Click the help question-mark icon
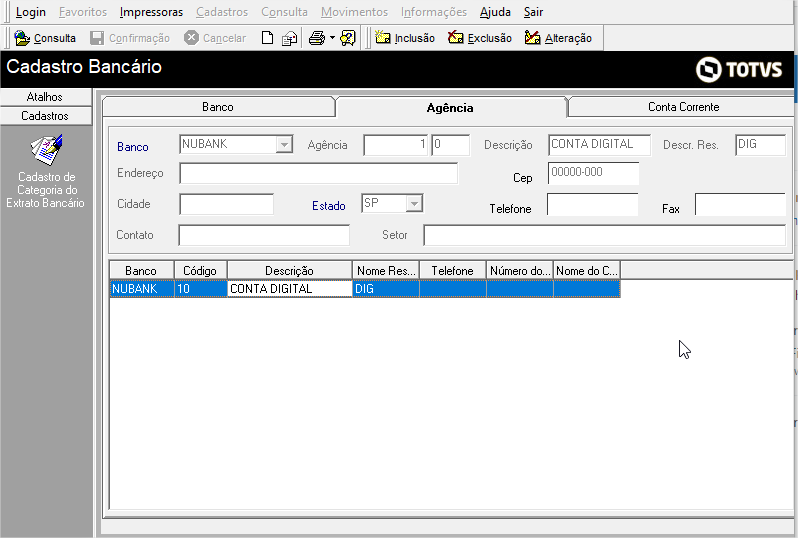Image resolution: width=798 pixels, height=538 pixels. click(x=348, y=38)
